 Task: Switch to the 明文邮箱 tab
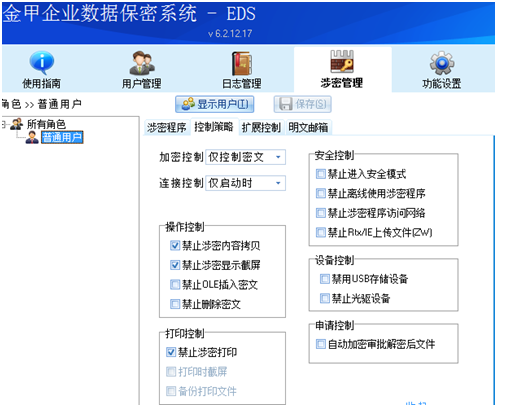(x=308, y=127)
